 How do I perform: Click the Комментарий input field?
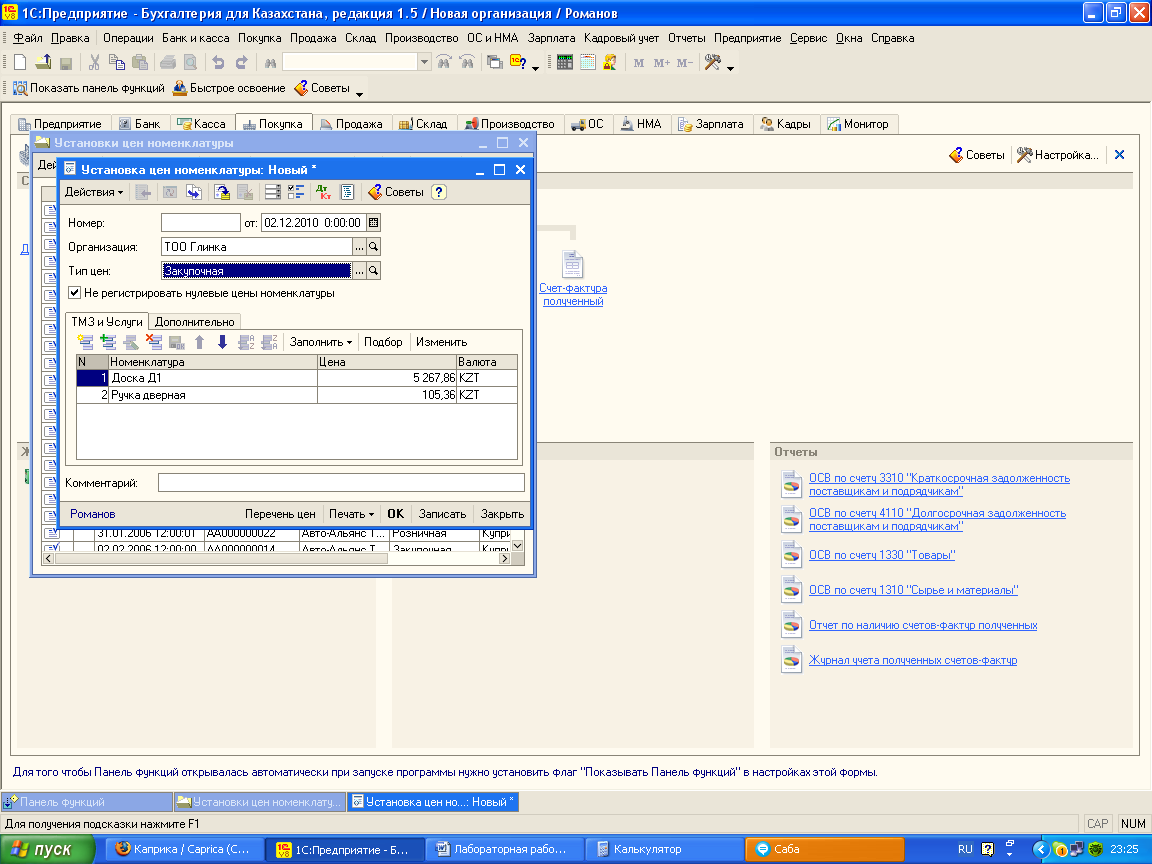coord(341,483)
